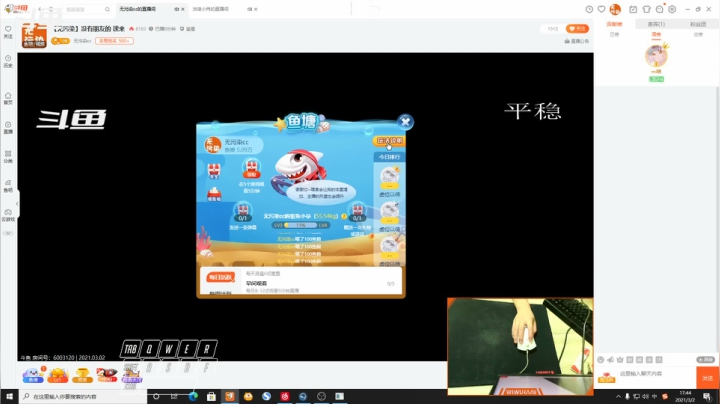Image resolution: width=720 pixels, height=404 pixels.
Task: Click the 举报 report link in room header
Action: pyautogui.click(x=187, y=29)
